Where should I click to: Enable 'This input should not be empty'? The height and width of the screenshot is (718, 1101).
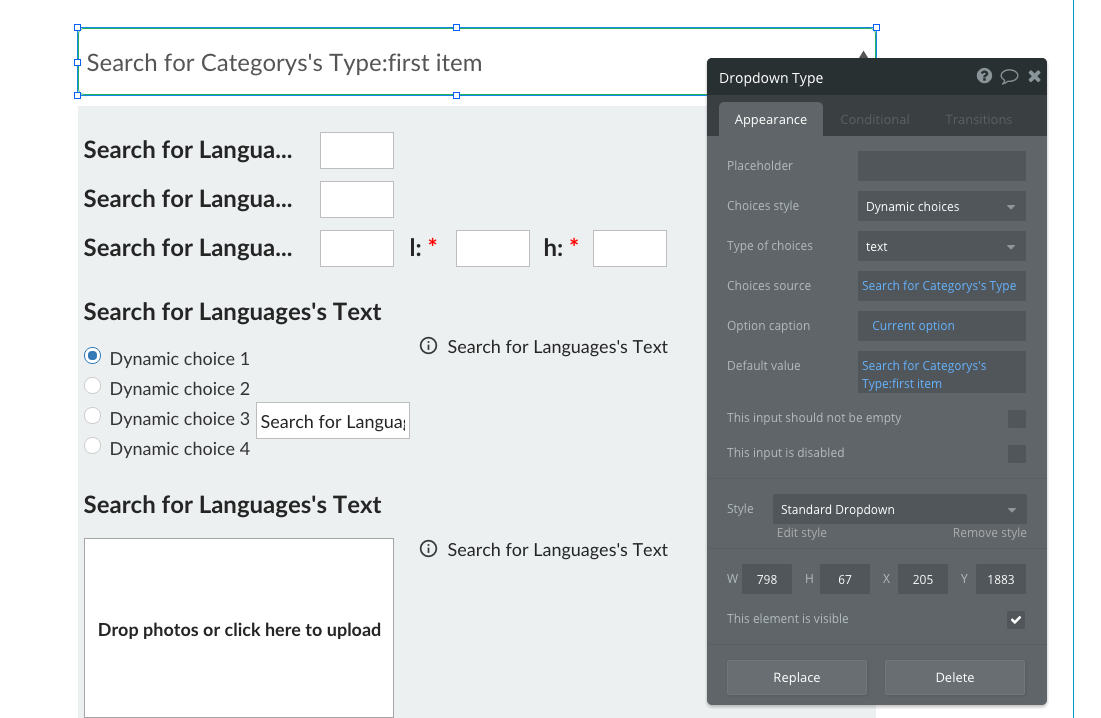point(1016,418)
